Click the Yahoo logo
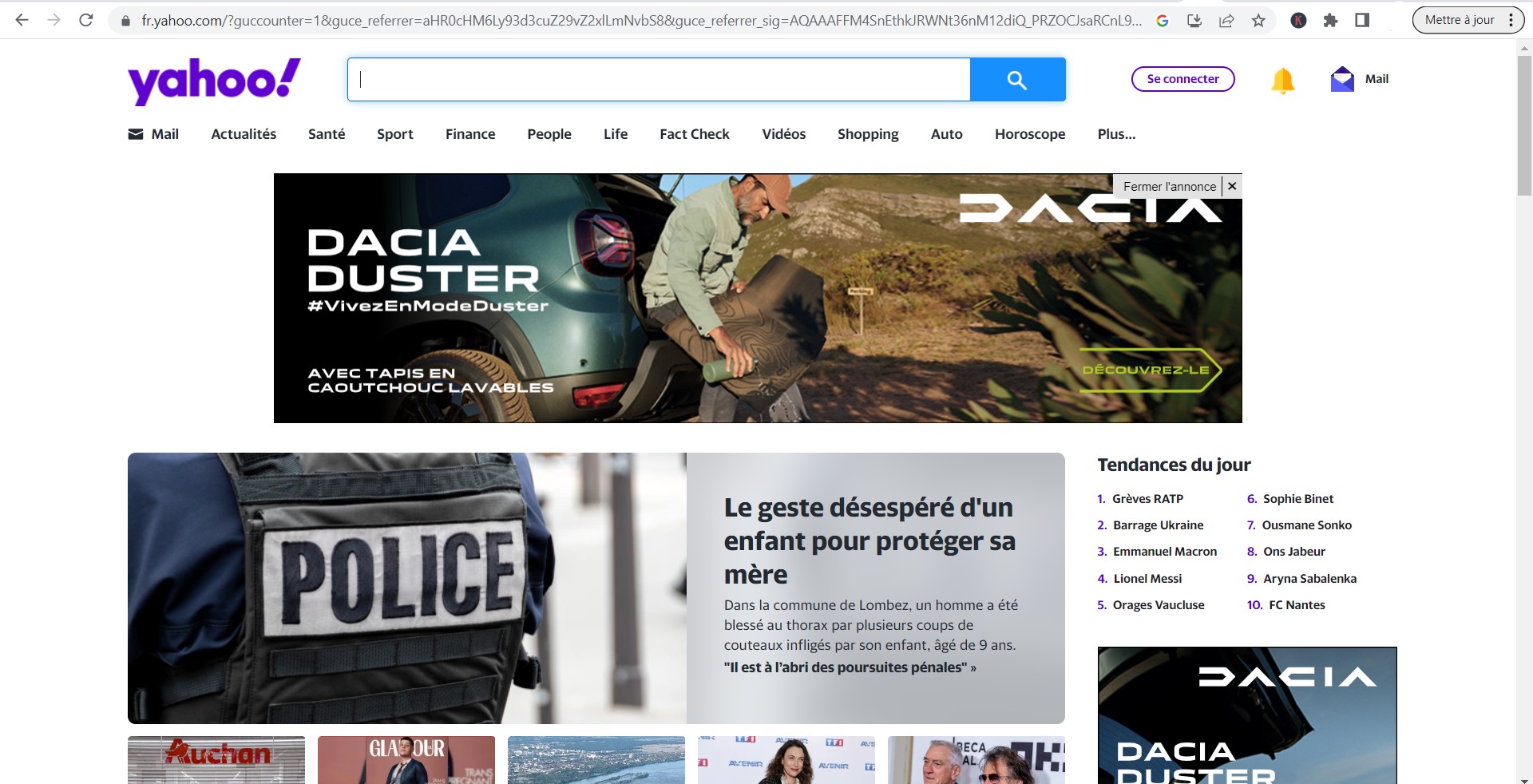The image size is (1533, 784). point(214,81)
